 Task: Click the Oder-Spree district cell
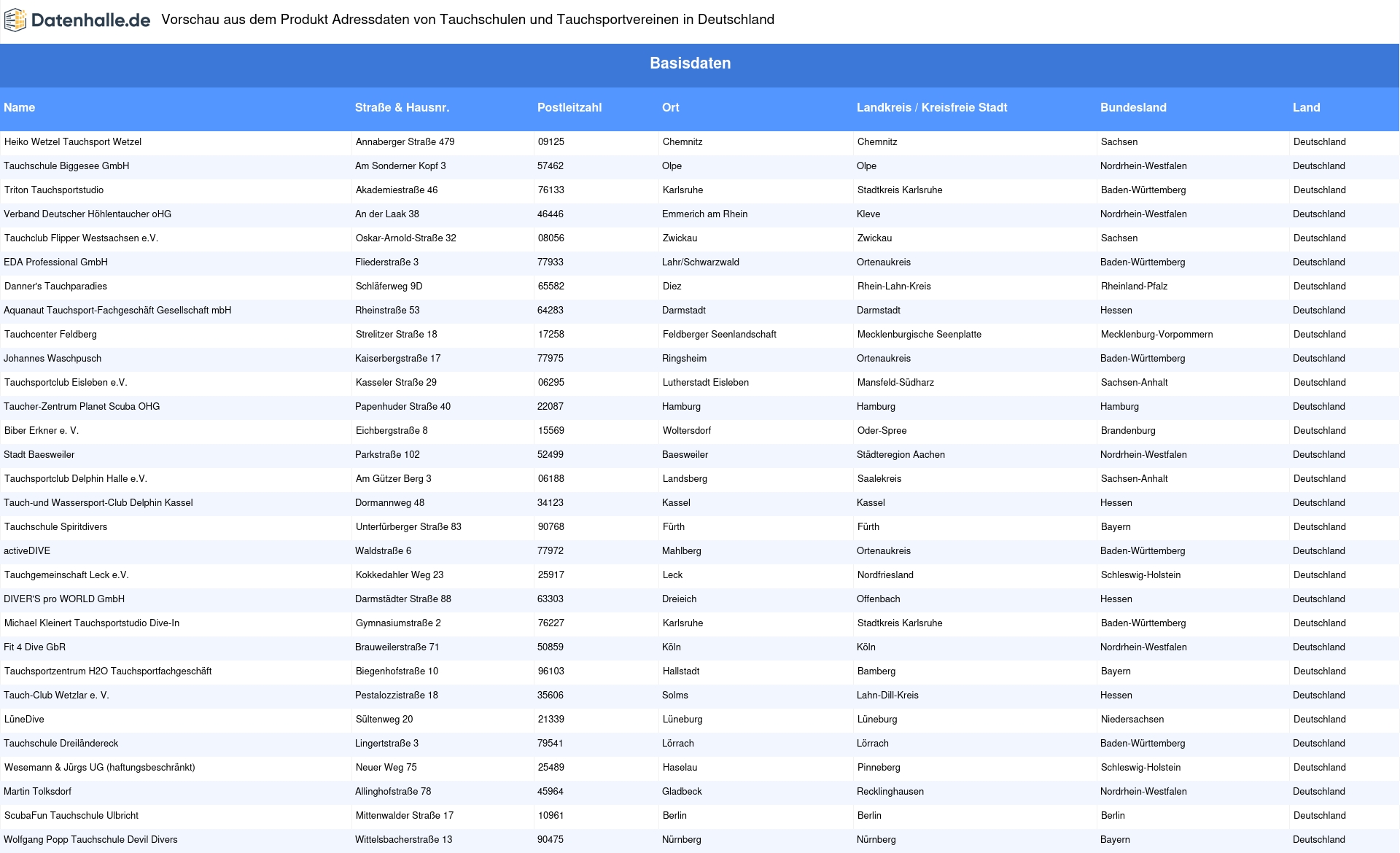(x=882, y=431)
